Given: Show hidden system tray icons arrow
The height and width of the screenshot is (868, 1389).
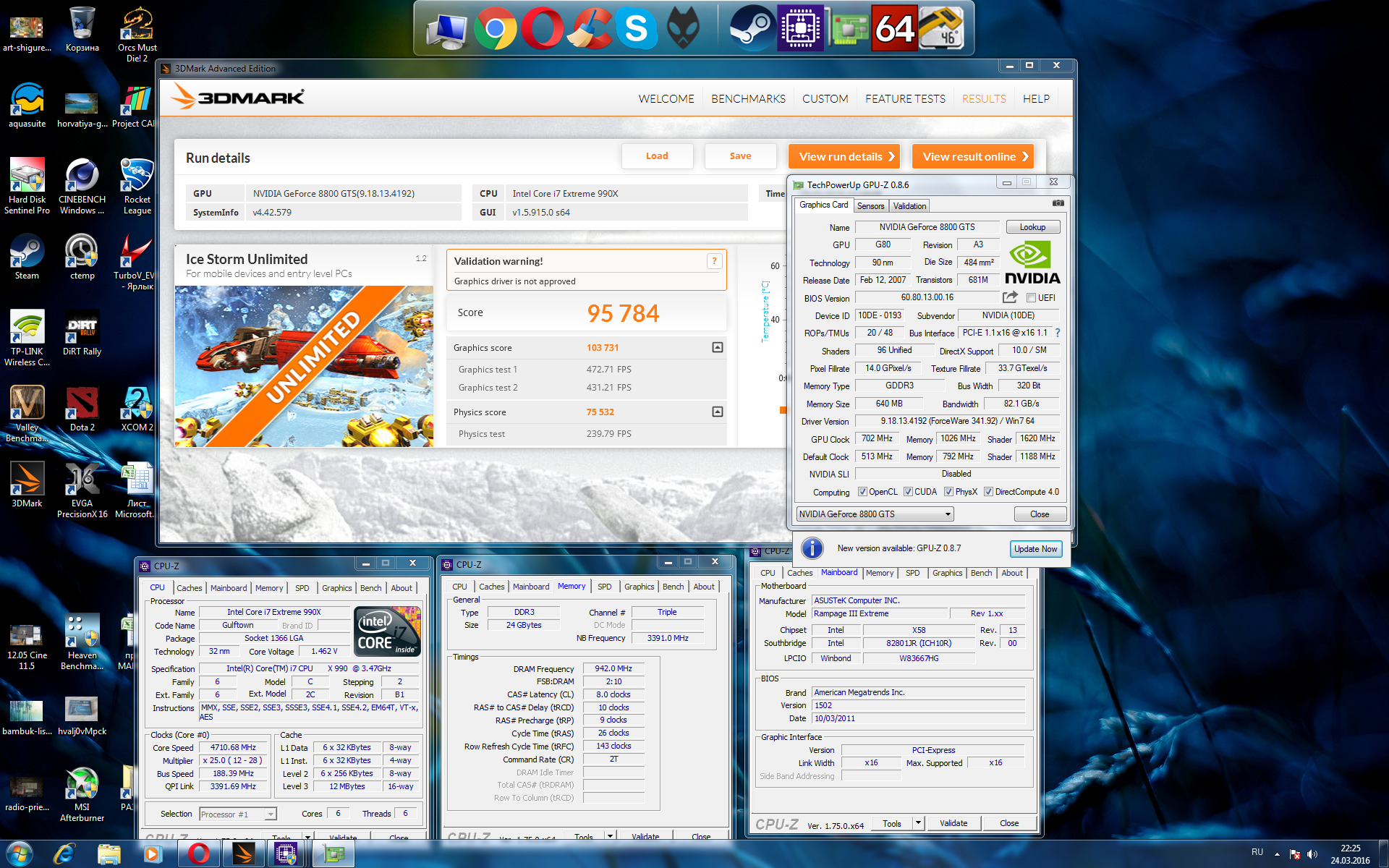Looking at the screenshot, I should click(x=1277, y=854).
